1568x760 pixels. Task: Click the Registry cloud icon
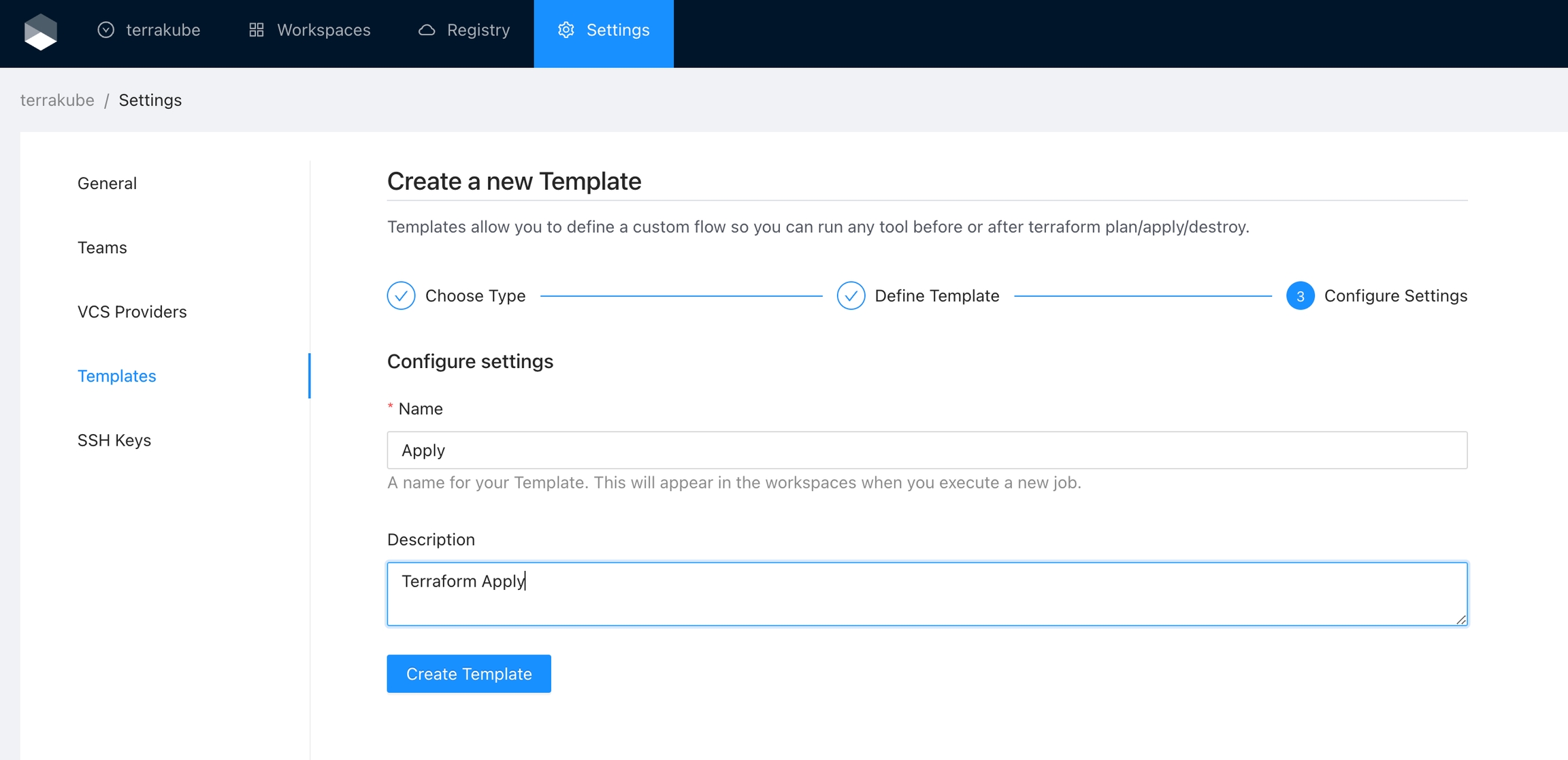pos(427,30)
